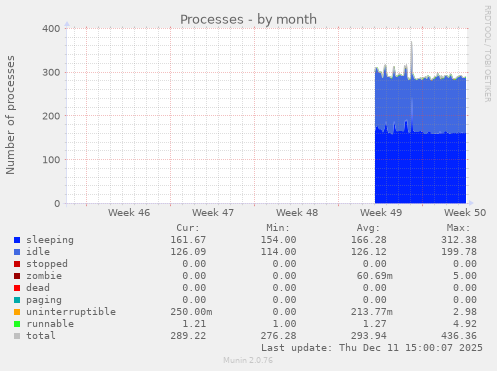
Task: Click total minimum value 276.28
Action: [278, 336]
